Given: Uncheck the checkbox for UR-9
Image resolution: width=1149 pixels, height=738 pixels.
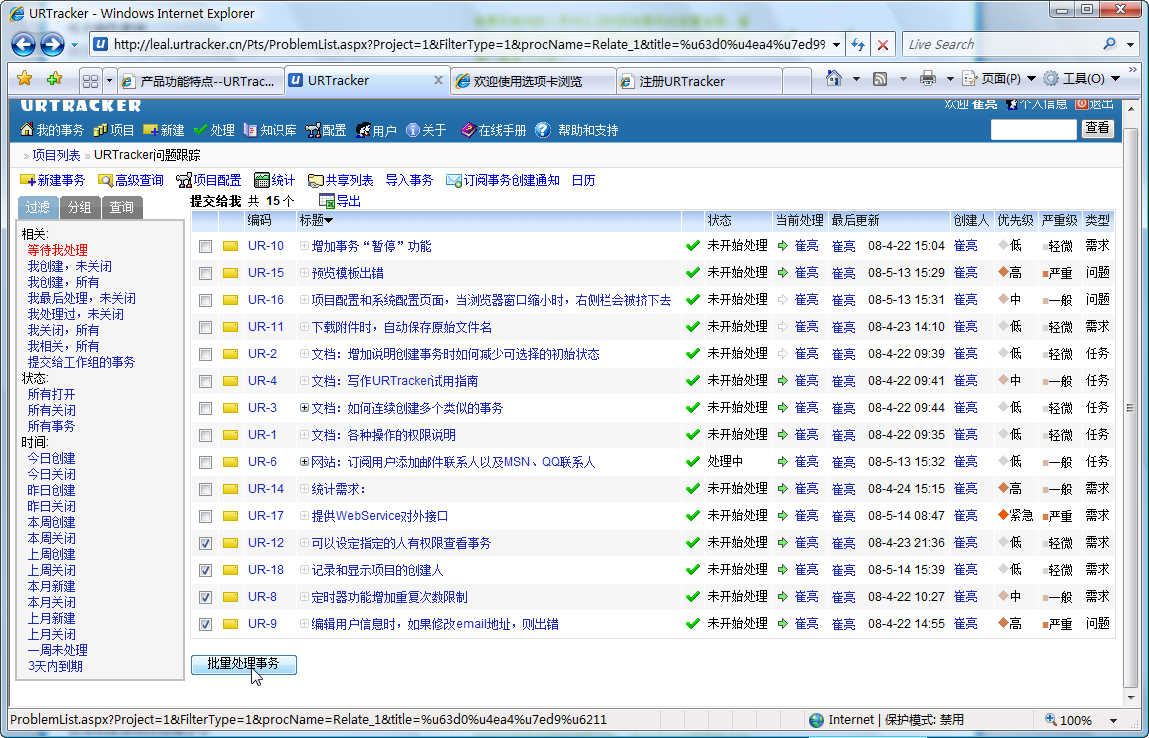Looking at the screenshot, I should (x=205, y=625).
